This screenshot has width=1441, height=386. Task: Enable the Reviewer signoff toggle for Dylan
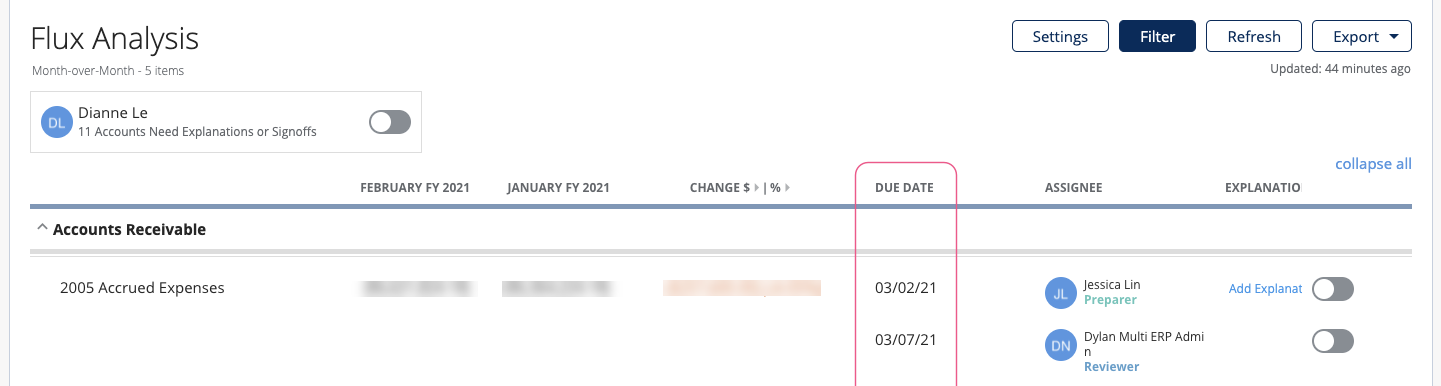1333,341
